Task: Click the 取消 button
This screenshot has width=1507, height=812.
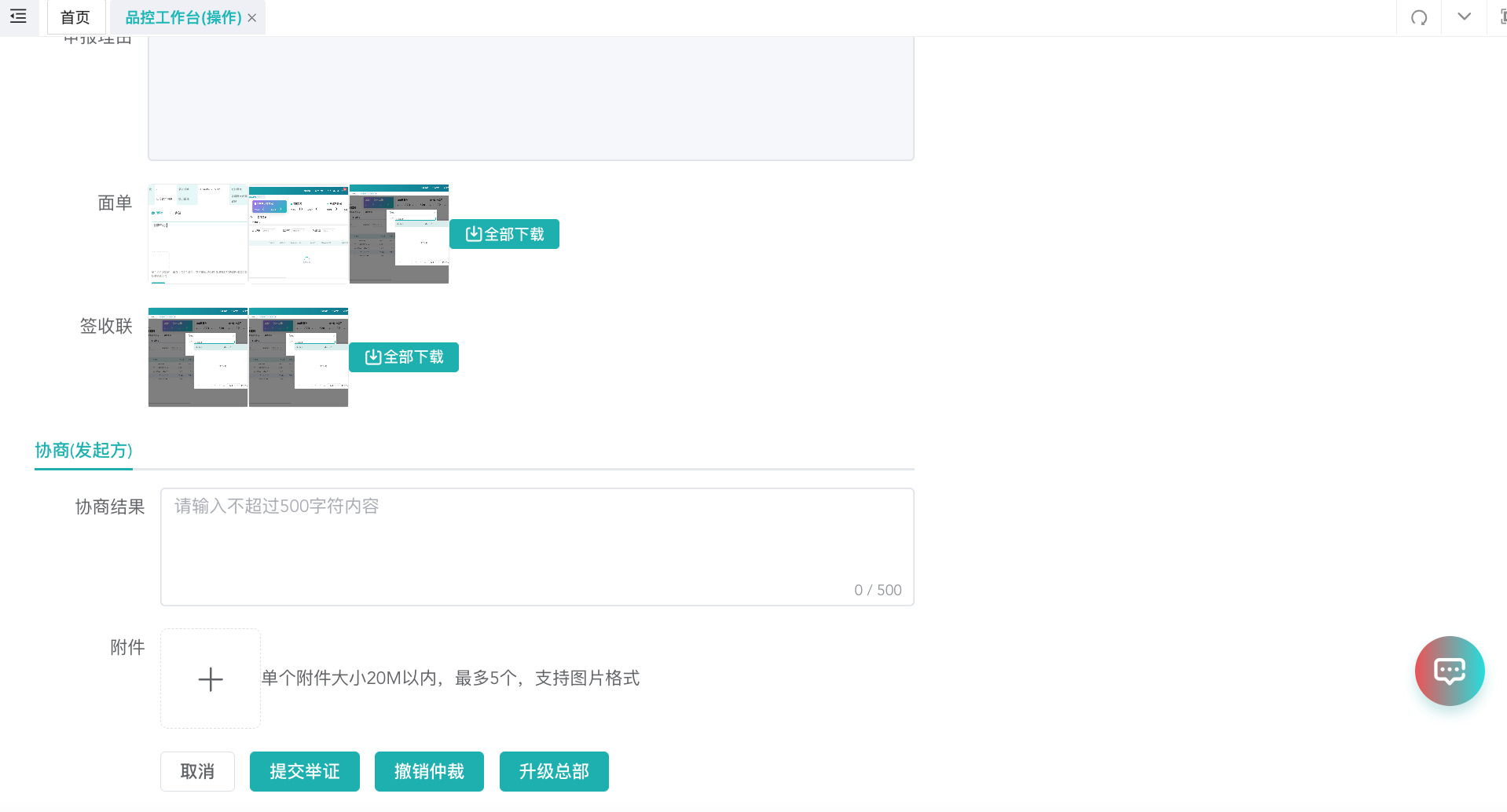Action: (197, 771)
